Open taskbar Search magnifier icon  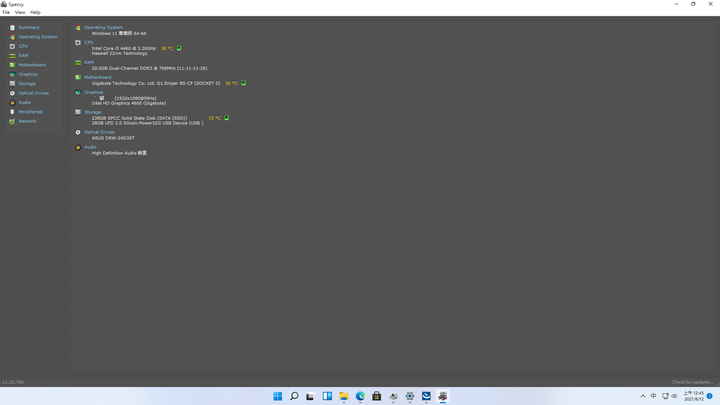[x=294, y=396]
